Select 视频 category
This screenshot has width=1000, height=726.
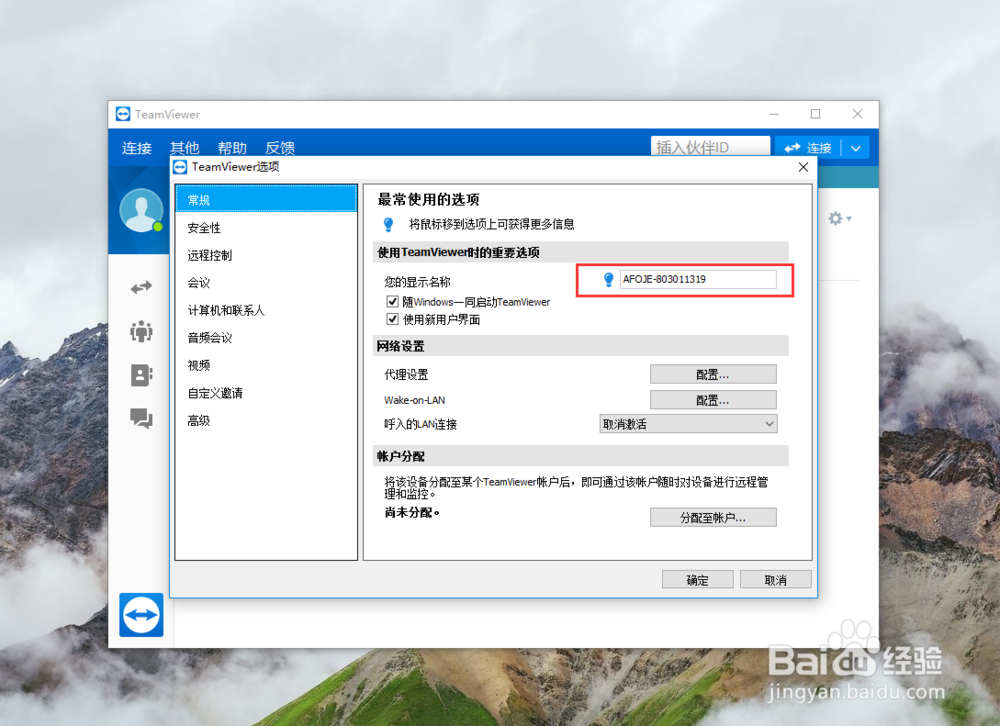coord(266,366)
